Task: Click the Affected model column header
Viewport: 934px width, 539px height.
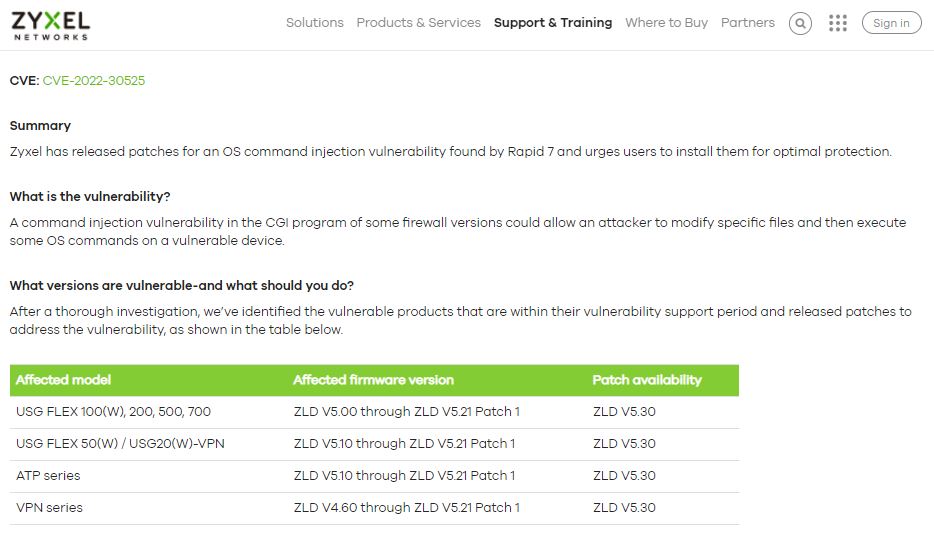Action: tap(63, 380)
